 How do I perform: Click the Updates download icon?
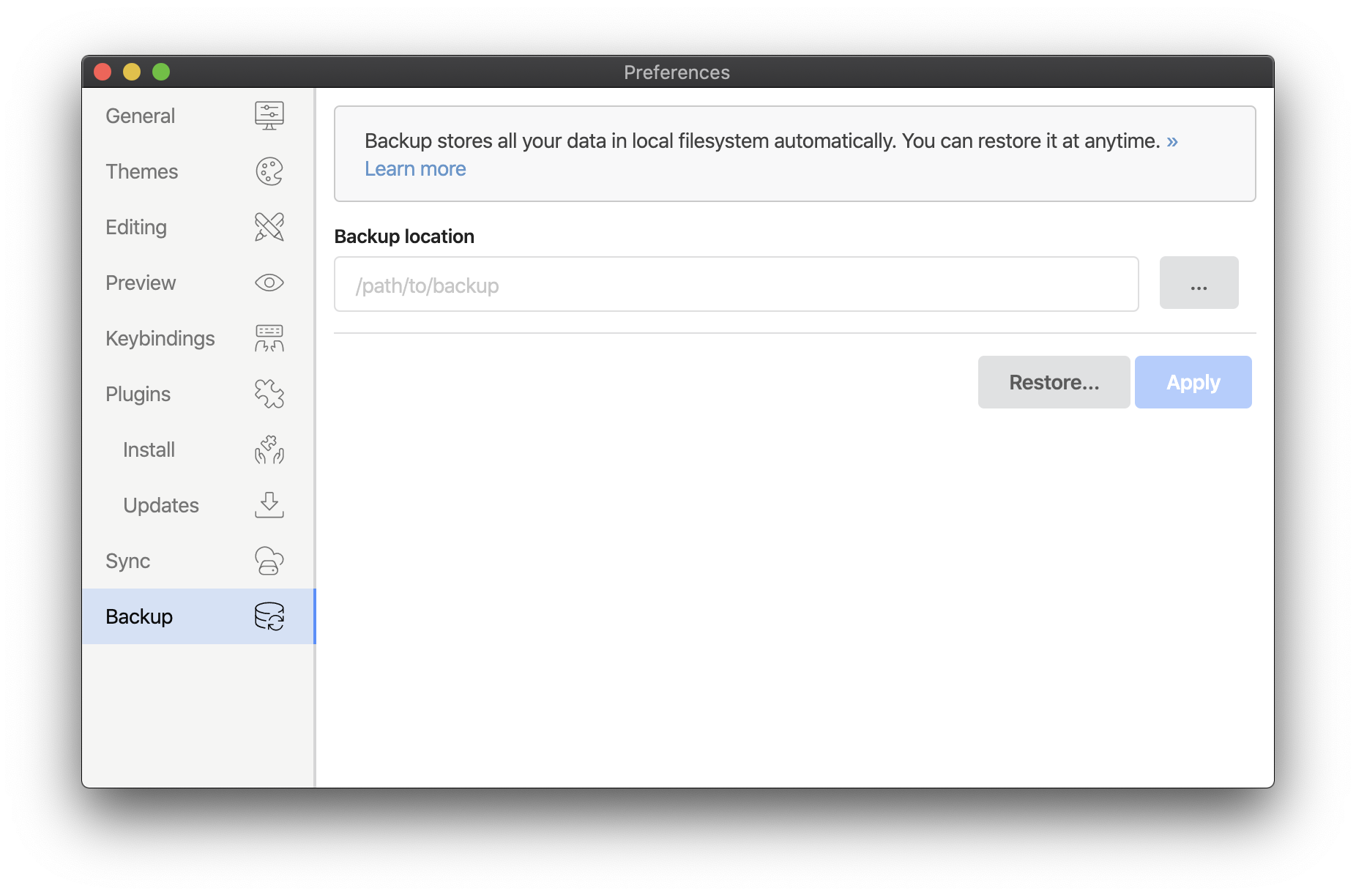[269, 505]
